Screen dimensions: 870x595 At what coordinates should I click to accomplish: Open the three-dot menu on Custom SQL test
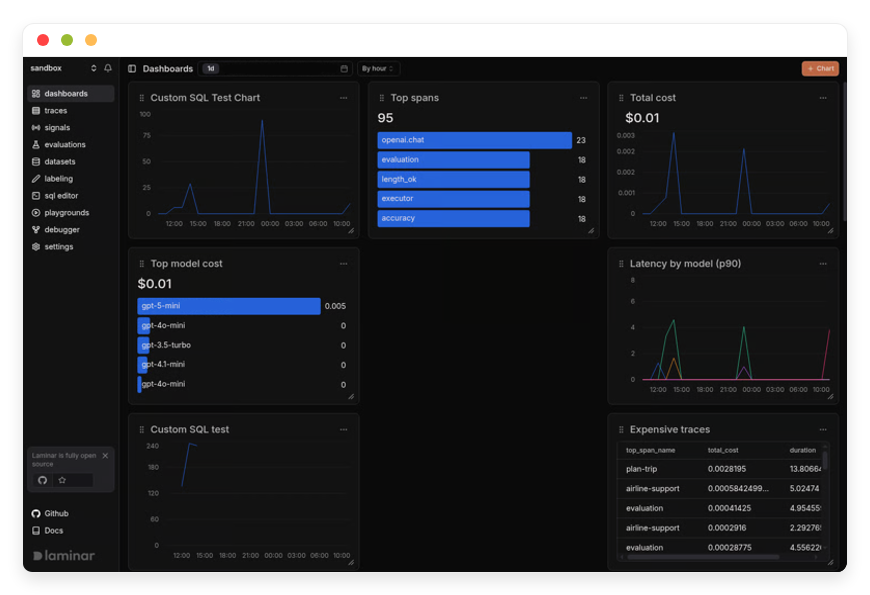coord(343,430)
